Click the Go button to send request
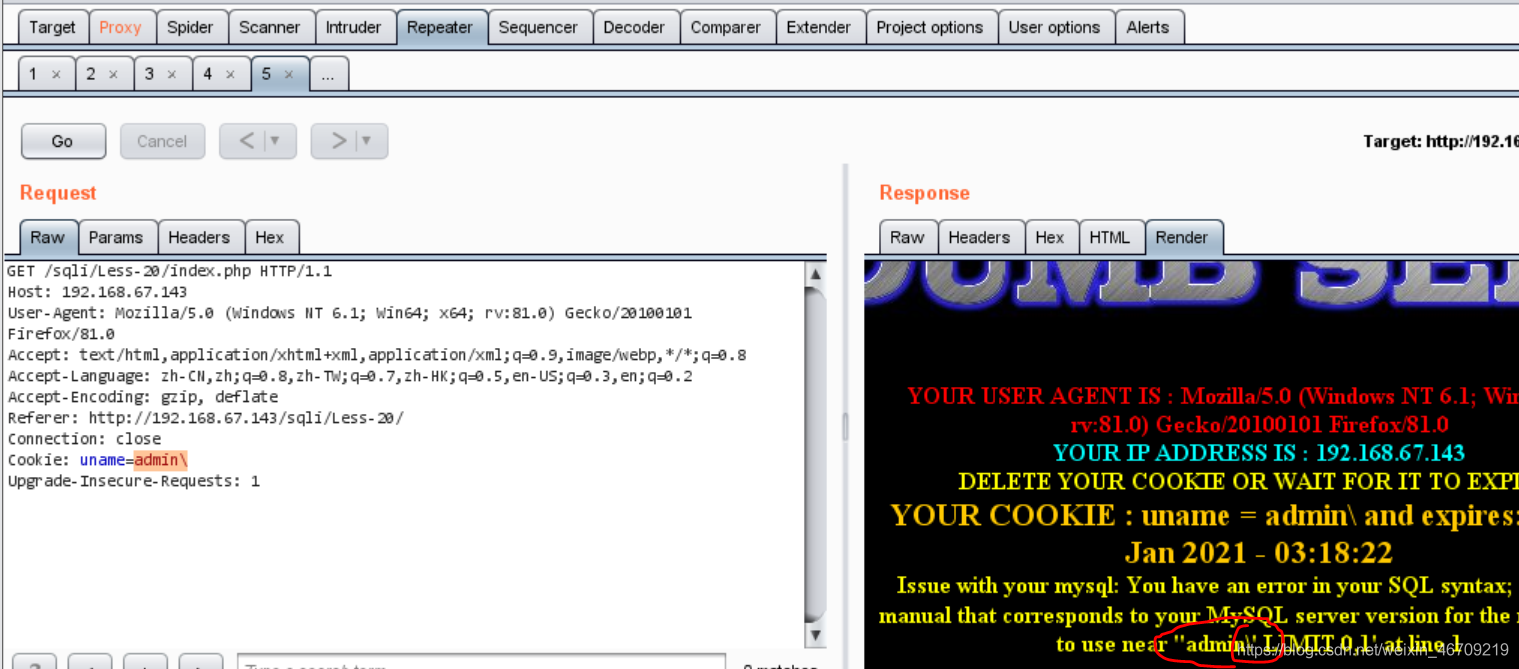The width and height of the screenshot is (1519, 669). (x=63, y=140)
